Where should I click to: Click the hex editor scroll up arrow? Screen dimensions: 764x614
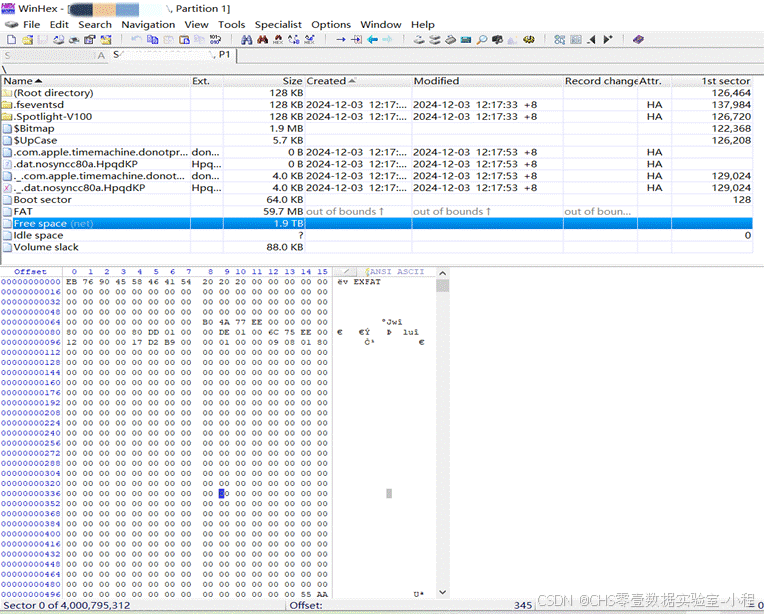(x=442, y=273)
